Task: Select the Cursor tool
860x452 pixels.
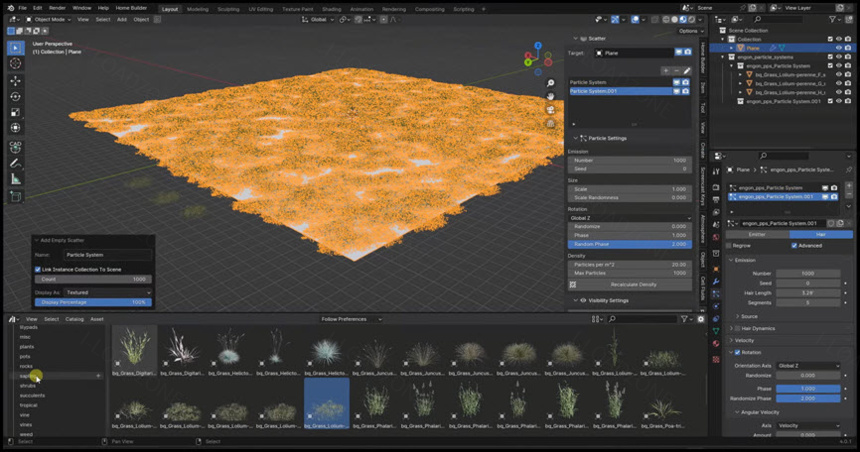Action: pos(15,64)
